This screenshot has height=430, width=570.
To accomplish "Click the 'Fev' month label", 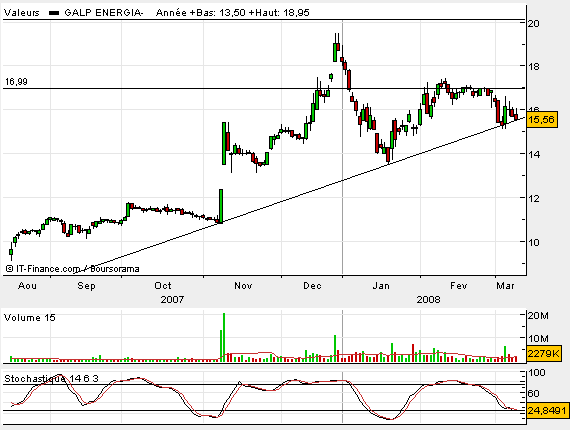I will click(x=458, y=286).
